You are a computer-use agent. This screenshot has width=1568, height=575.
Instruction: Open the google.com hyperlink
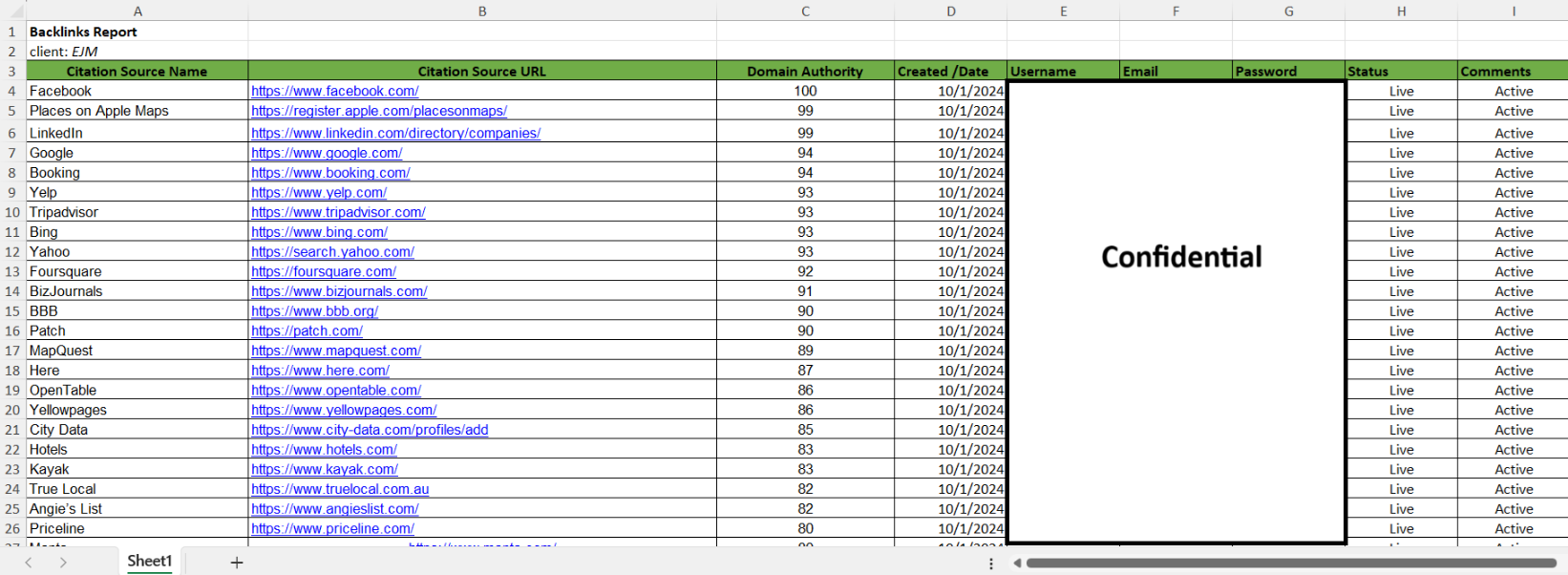(327, 154)
